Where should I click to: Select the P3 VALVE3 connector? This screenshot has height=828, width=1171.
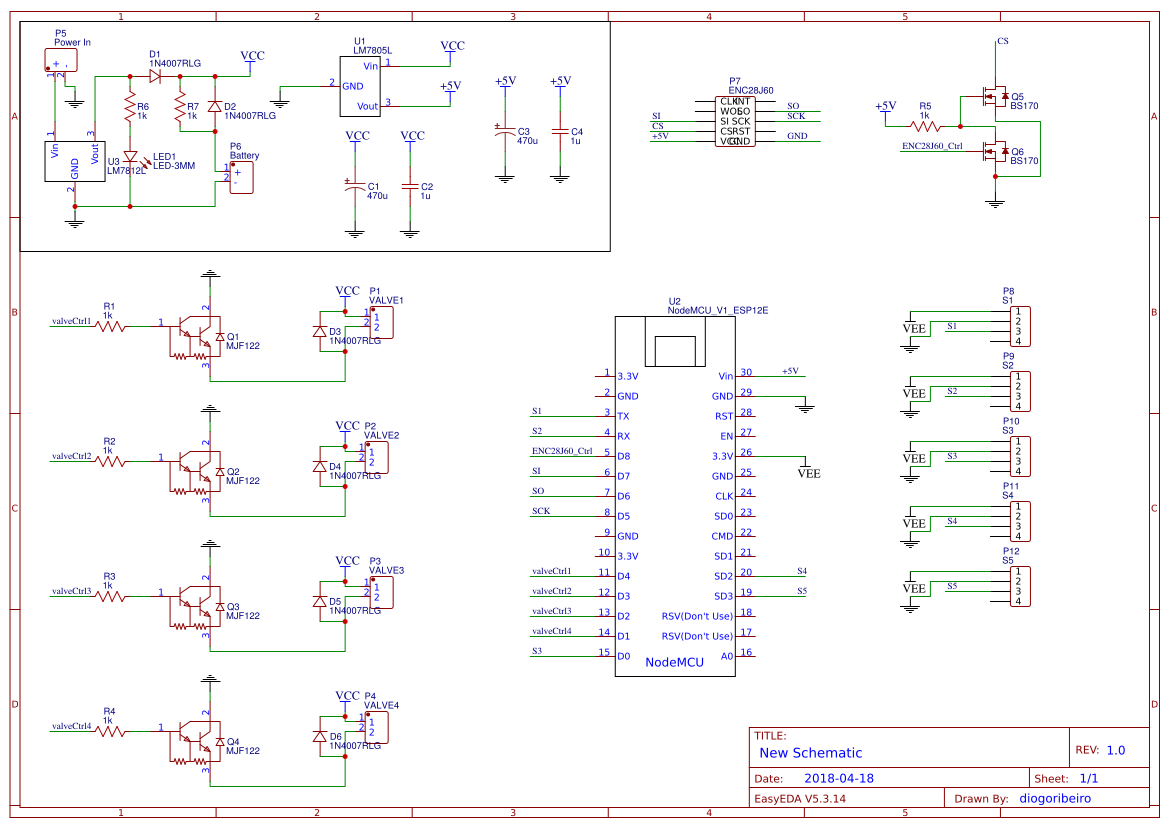click(381, 592)
